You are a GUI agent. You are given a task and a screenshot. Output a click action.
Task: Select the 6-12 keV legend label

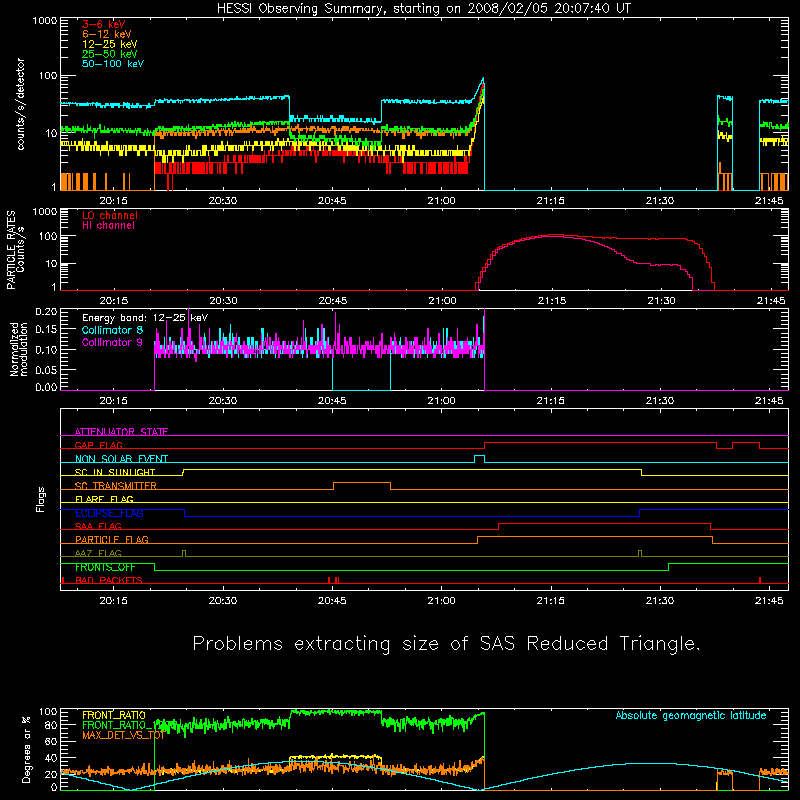click(x=107, y=34)
